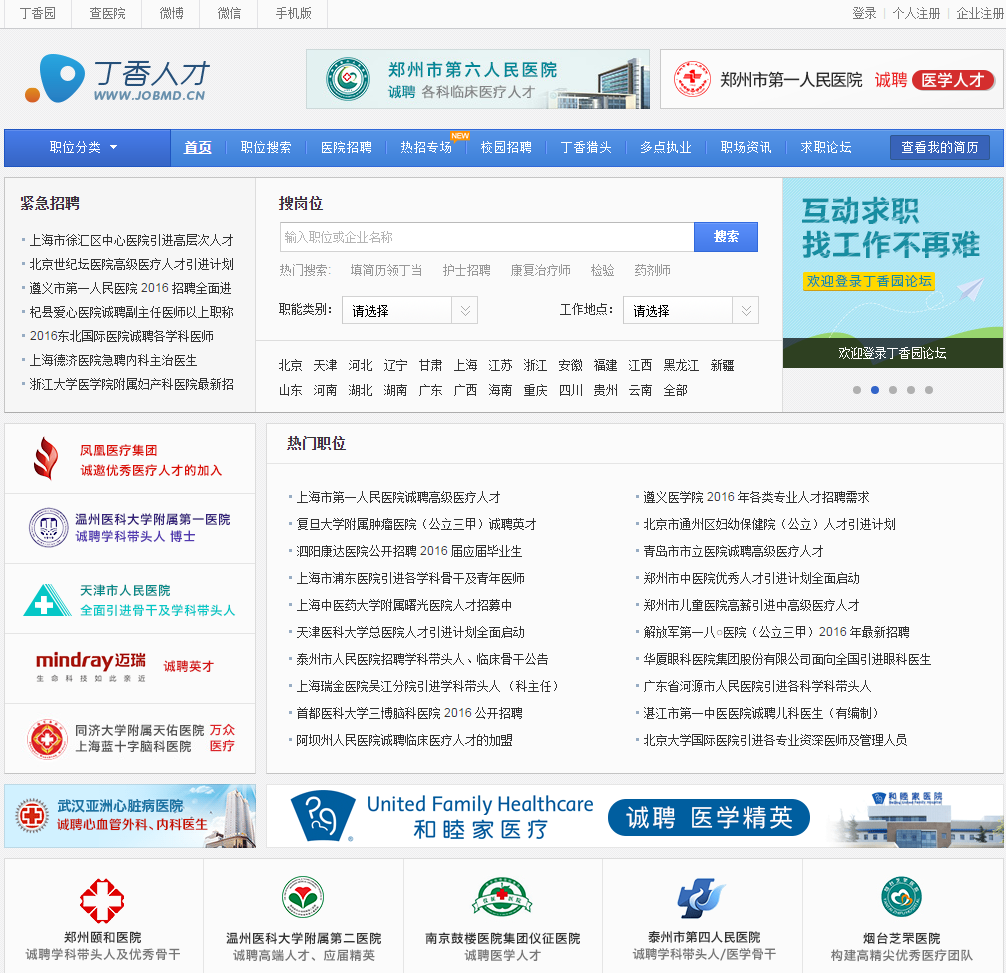Open the 手机版 top link
Screen dimensions: 1006x973
(293, 13)
